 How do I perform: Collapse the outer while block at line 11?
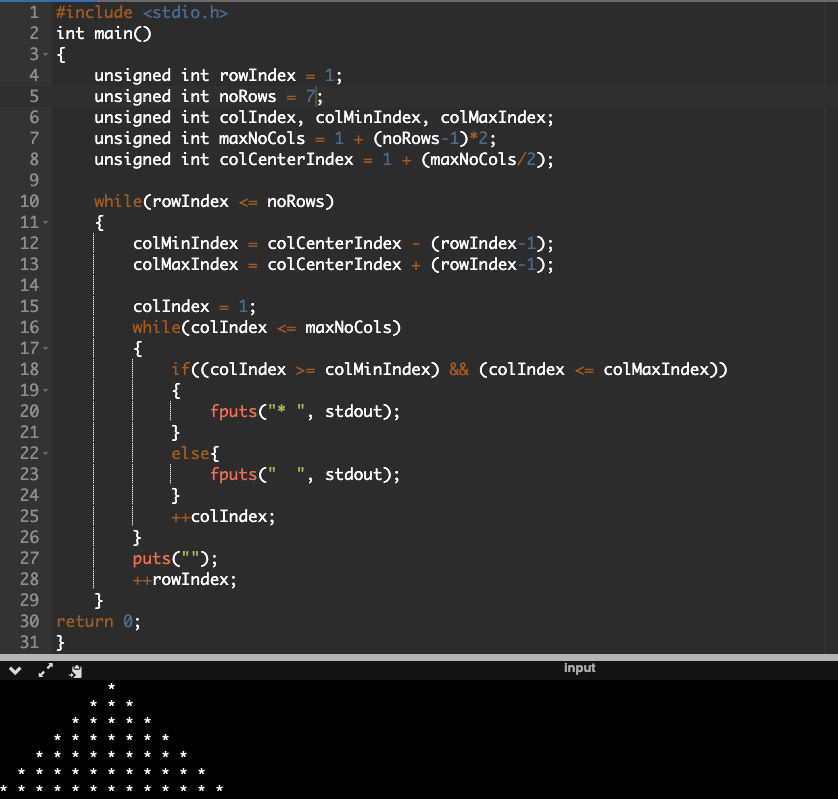45,222
